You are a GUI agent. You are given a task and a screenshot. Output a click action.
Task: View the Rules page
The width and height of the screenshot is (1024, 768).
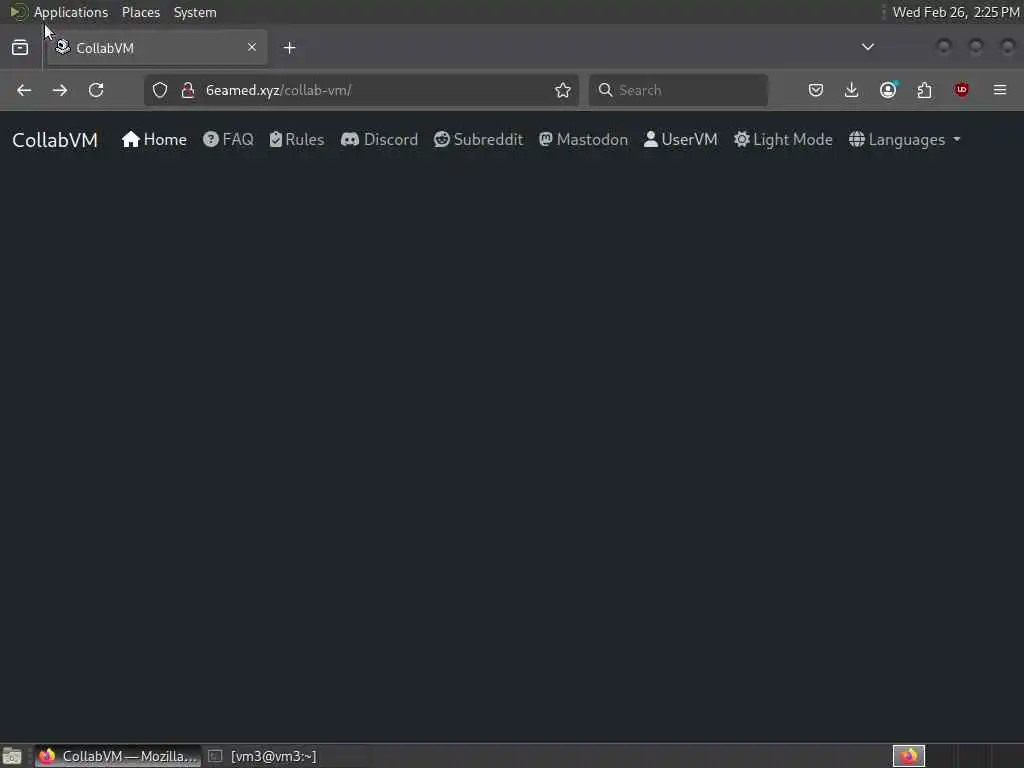point(297,140)
